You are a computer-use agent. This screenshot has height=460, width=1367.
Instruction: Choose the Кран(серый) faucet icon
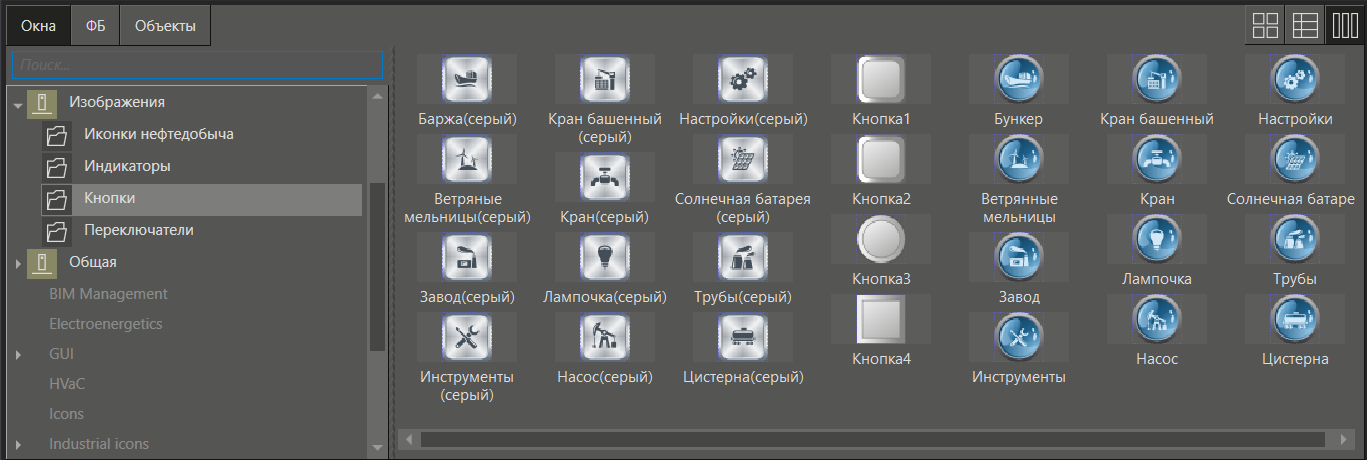click(x=605, y=176)
